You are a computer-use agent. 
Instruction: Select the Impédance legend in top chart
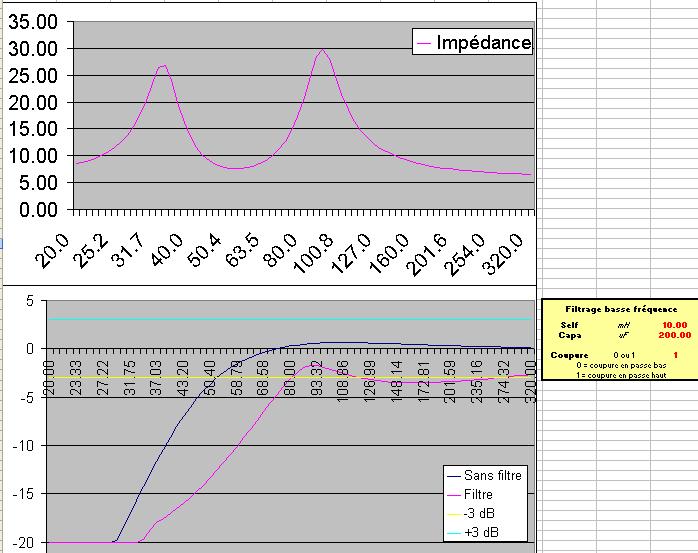point(472,42)
